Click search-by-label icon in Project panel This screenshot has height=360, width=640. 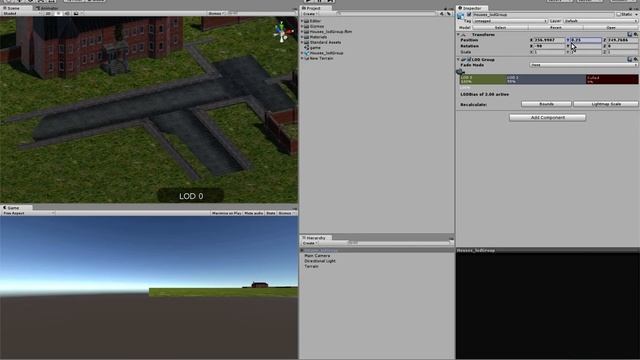click(449, 14)
